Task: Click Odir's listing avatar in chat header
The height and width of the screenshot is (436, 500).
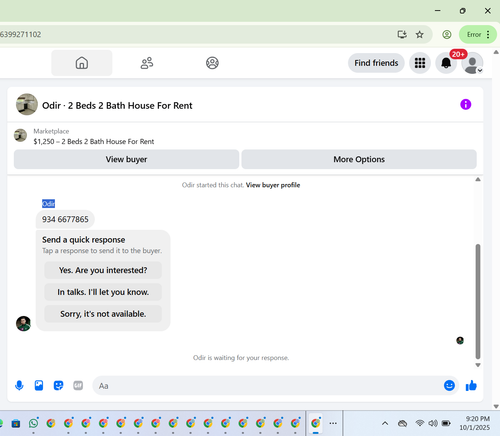Action: pyautogui.click(x=27, y=104)
